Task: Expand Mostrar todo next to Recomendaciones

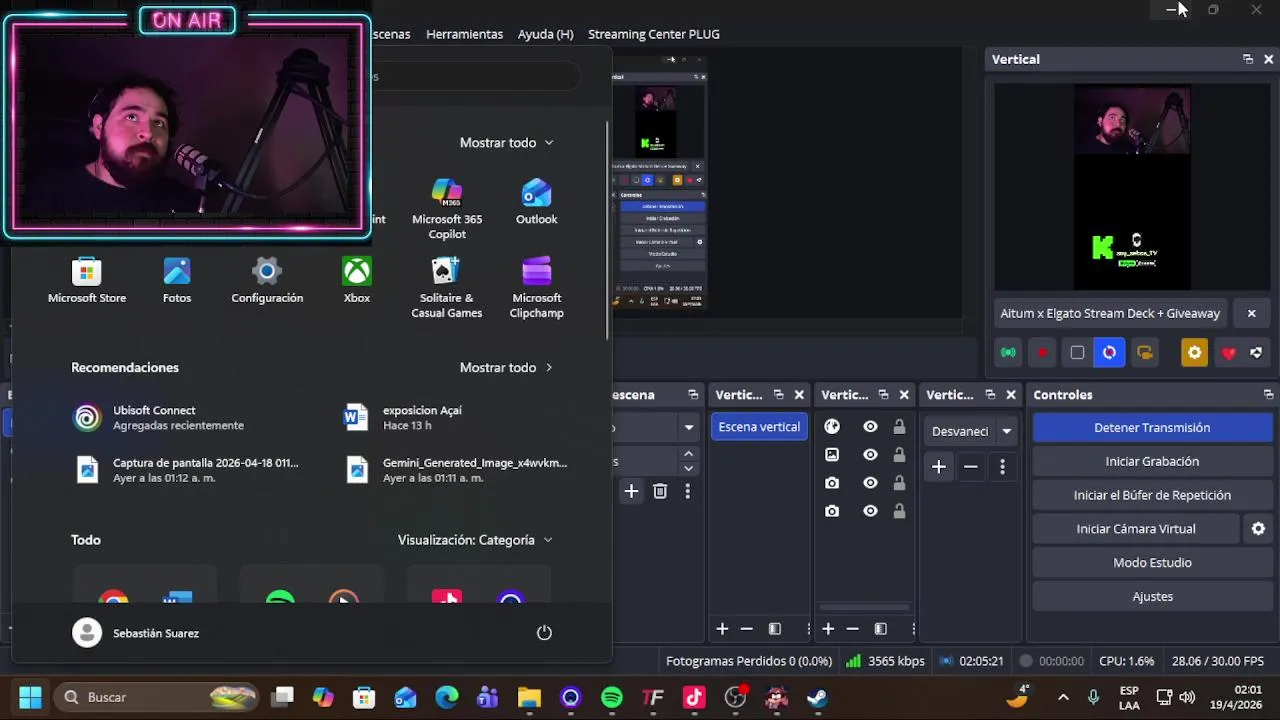Action: [506, 367]
